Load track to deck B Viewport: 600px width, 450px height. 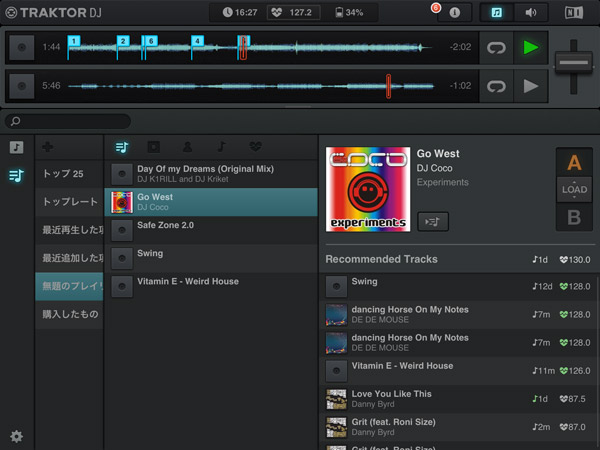pyautogui.click(x=574, y=217)
